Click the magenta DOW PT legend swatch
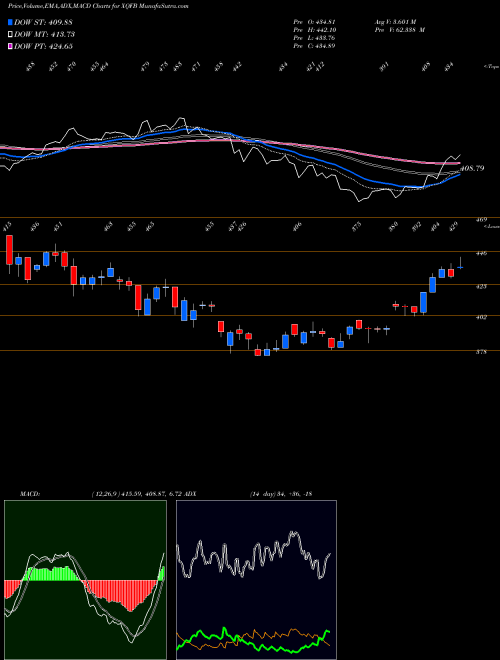Image resolution: width=500 pixels, height=660 pixels. pyautogui.click(x=10, y=46)
